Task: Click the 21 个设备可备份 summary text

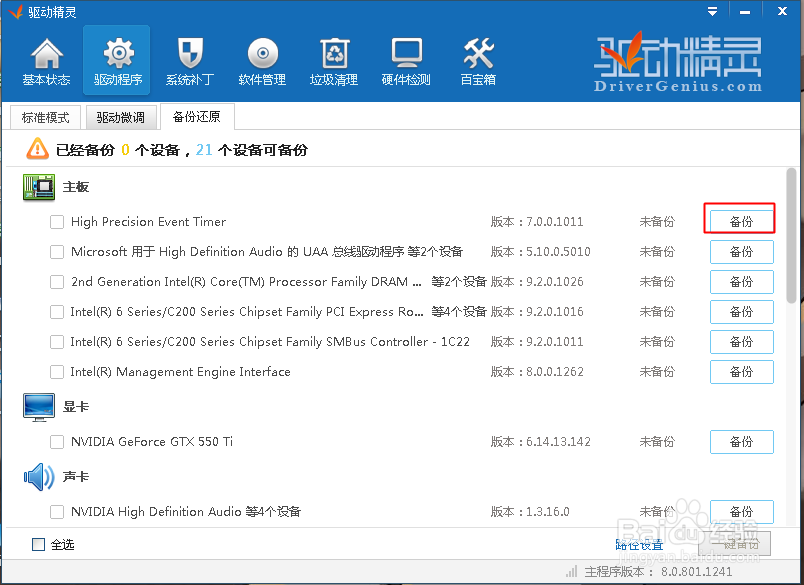Action: [x=252, y=150]
